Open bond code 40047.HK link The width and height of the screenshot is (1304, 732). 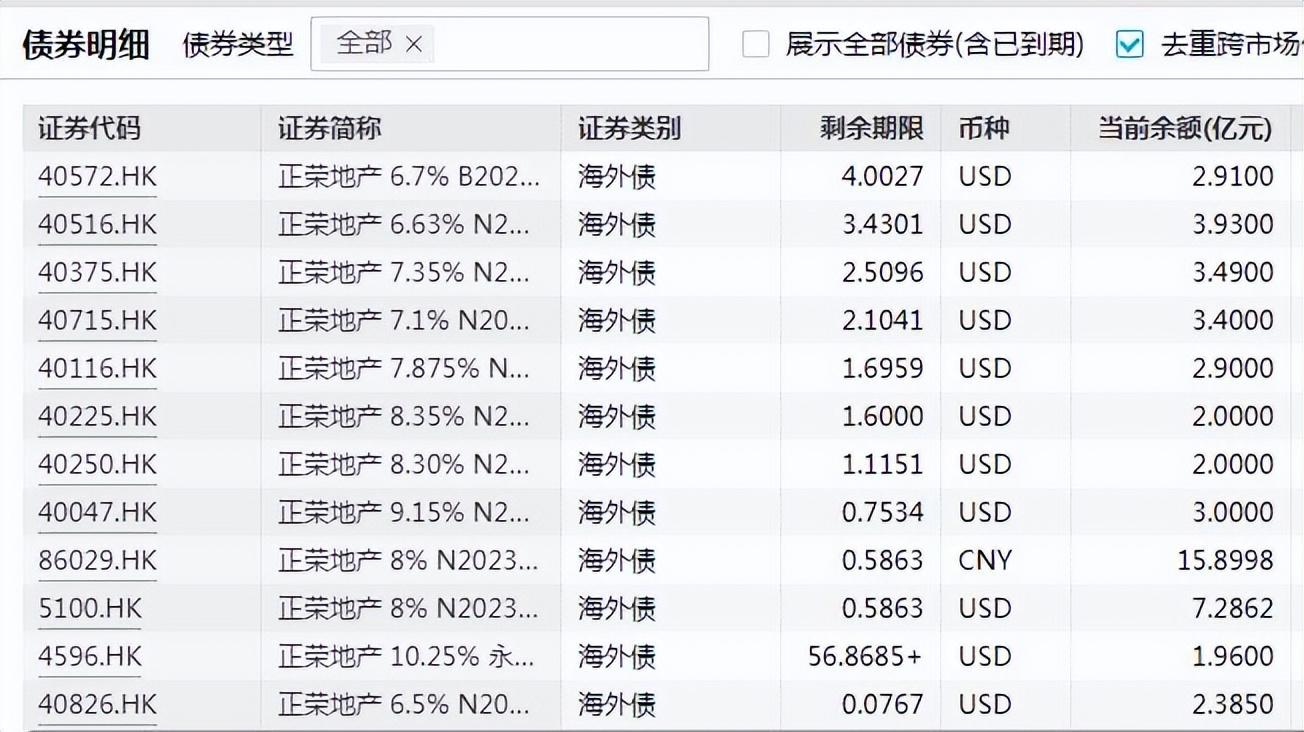[98, 513]
